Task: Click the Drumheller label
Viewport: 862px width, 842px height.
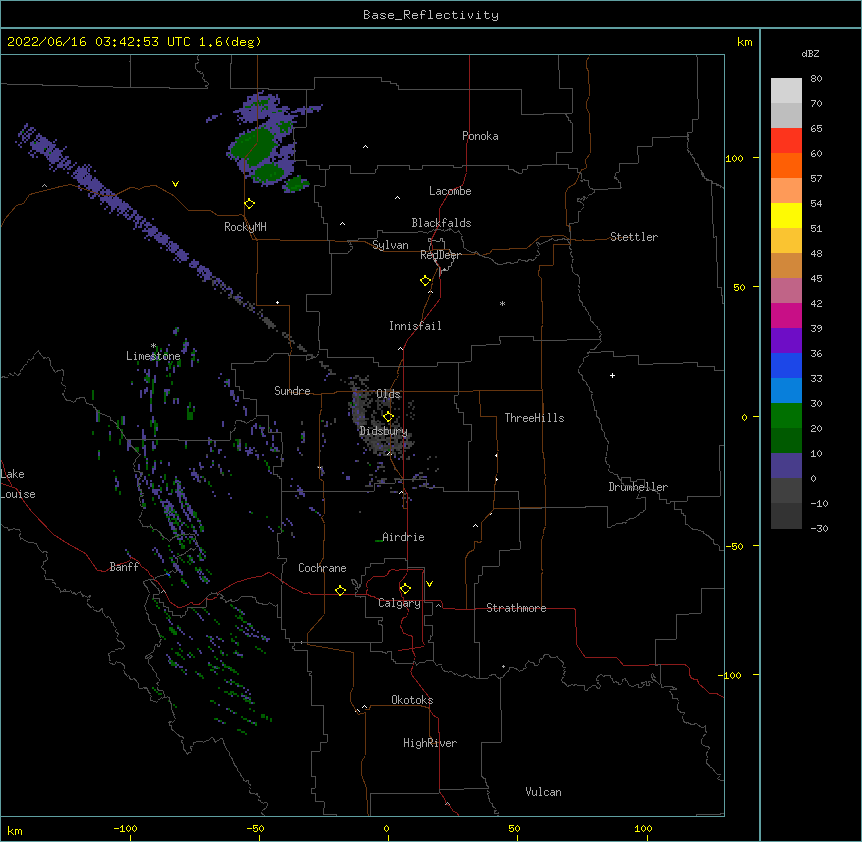Action: tap(638, 487)
